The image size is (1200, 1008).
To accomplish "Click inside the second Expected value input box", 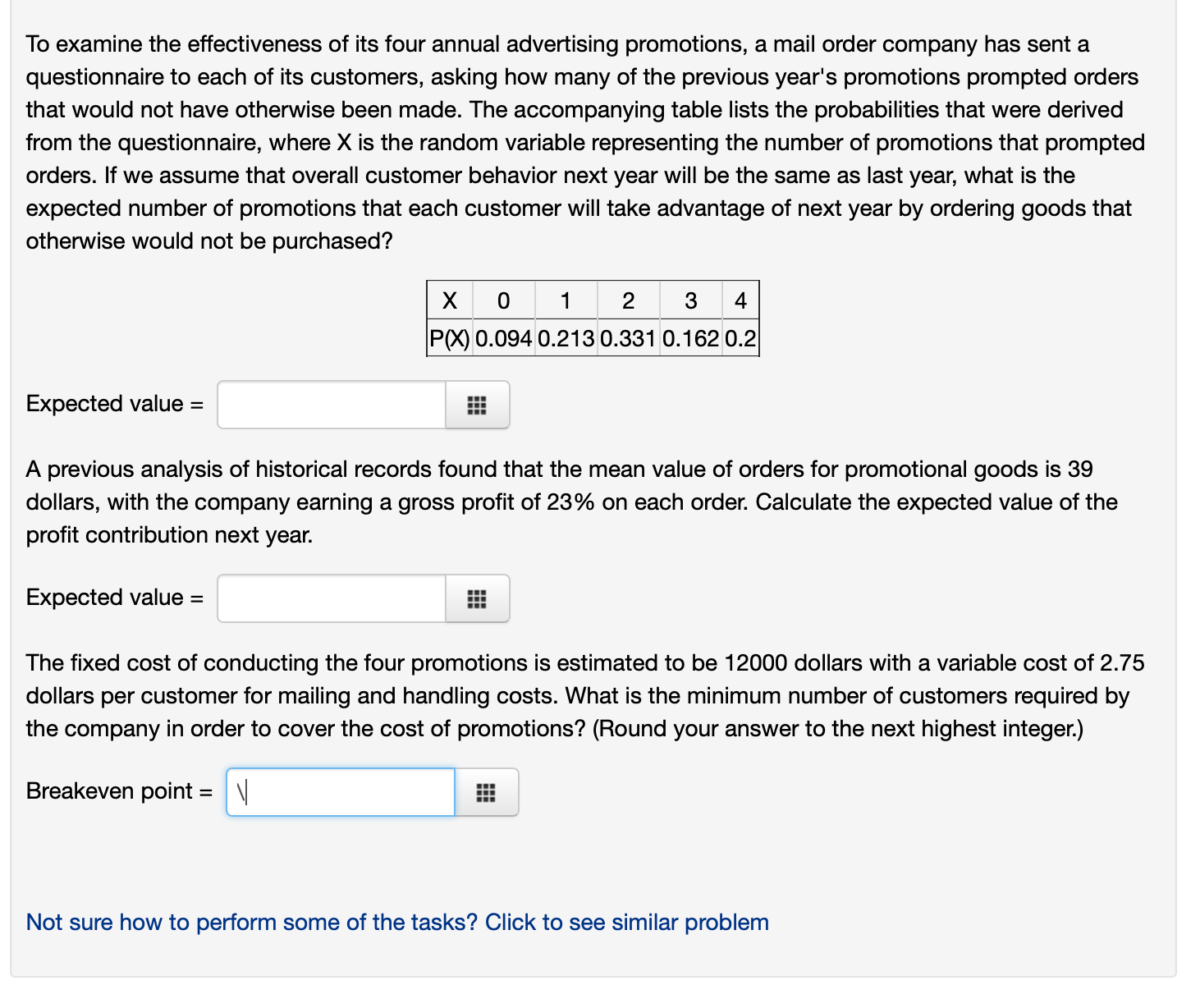I will click(328, 598).
